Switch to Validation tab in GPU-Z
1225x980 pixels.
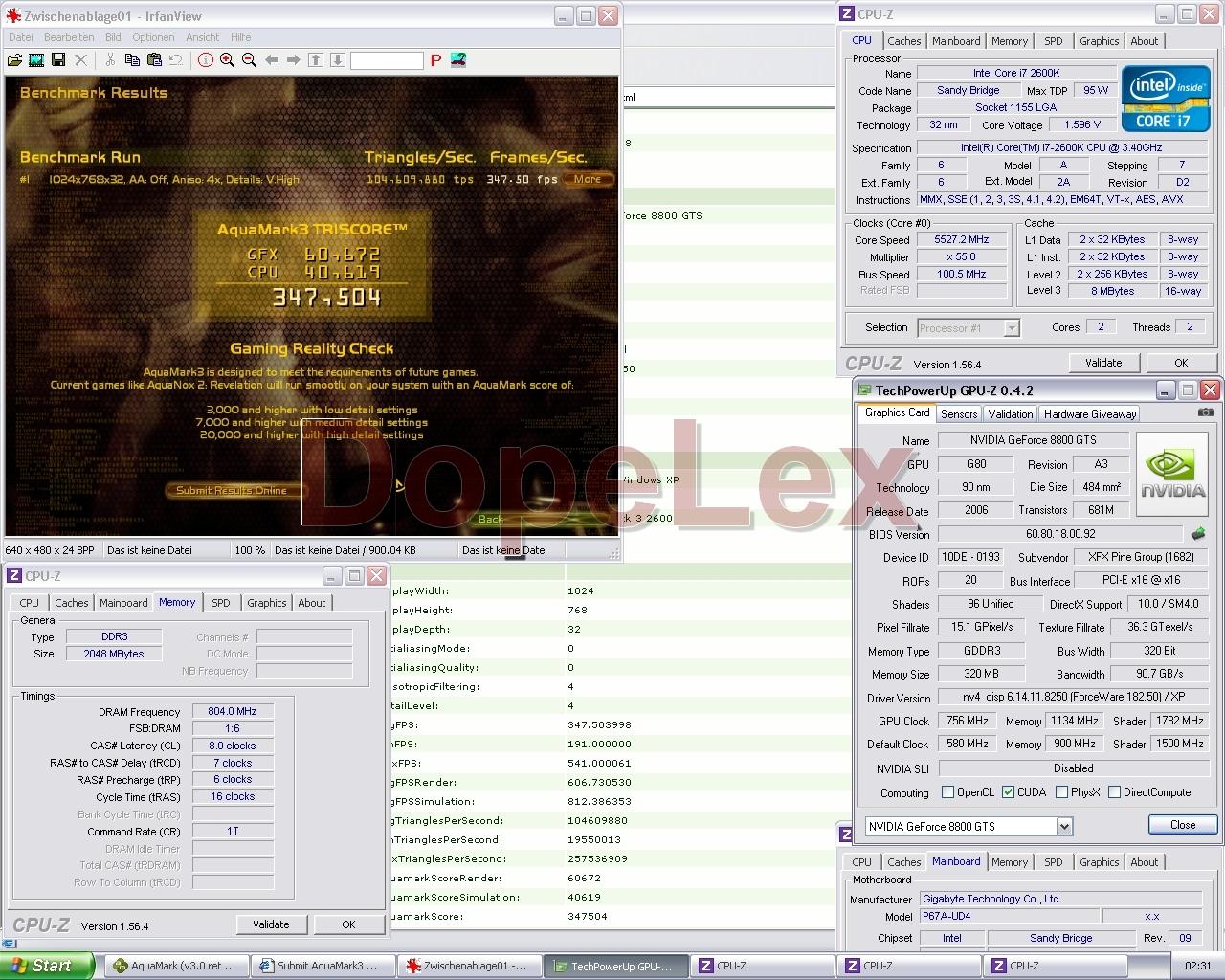1011,414
